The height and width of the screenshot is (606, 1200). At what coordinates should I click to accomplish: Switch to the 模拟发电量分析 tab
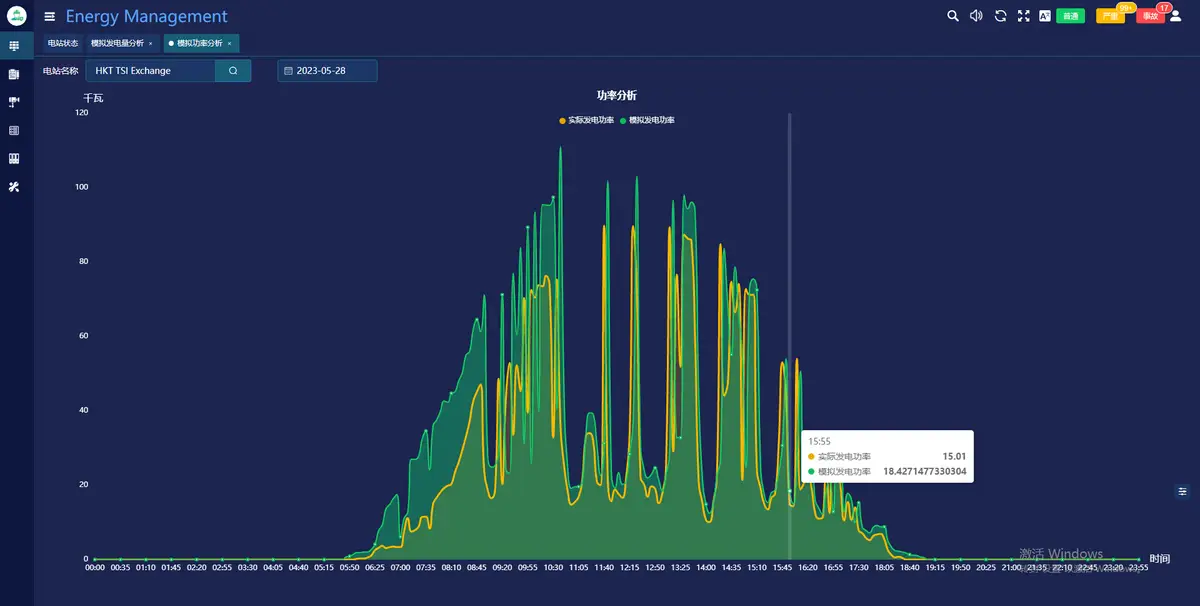(117, 44)
